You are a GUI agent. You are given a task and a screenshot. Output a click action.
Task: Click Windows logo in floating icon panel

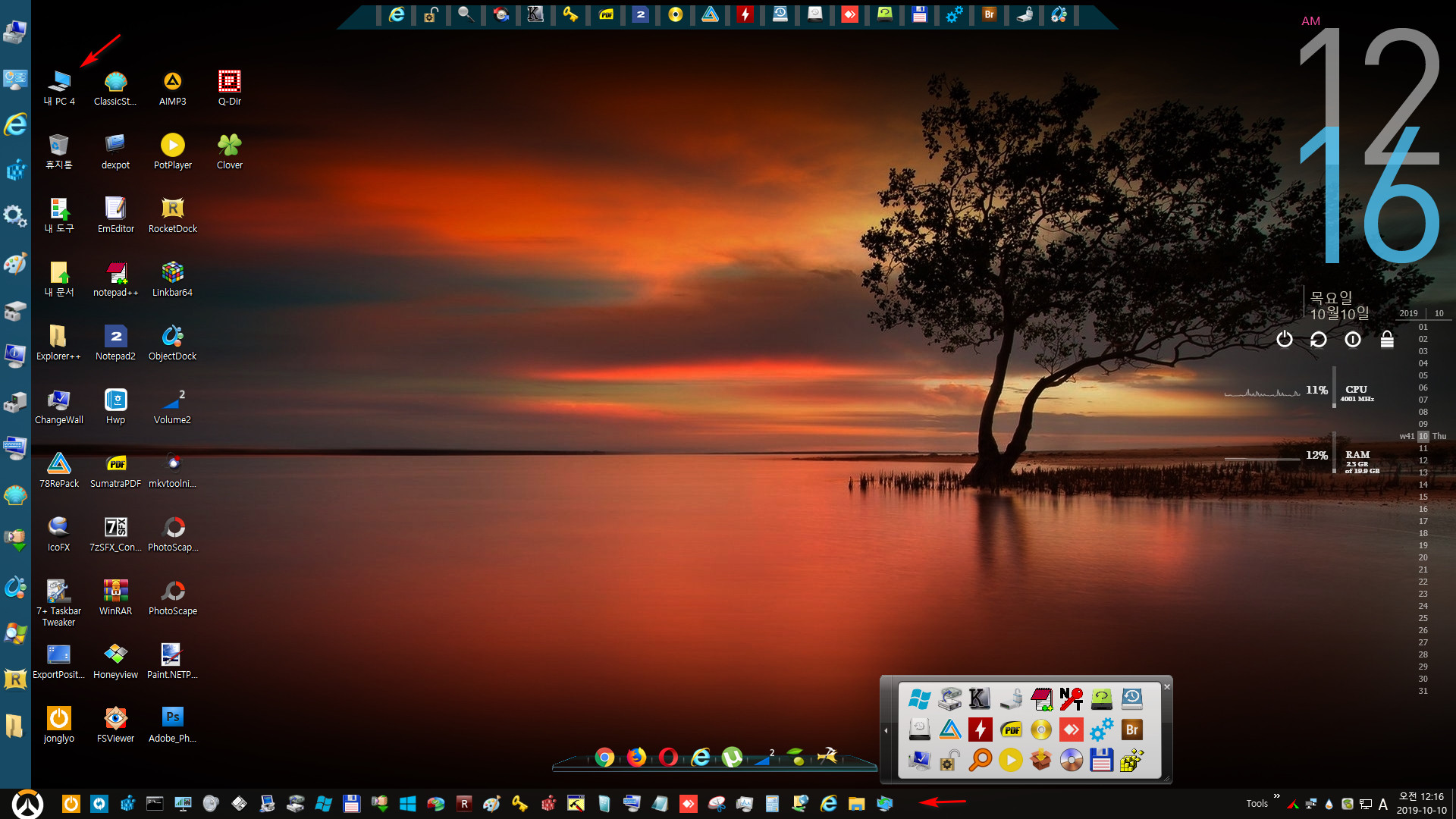(919, 698)
